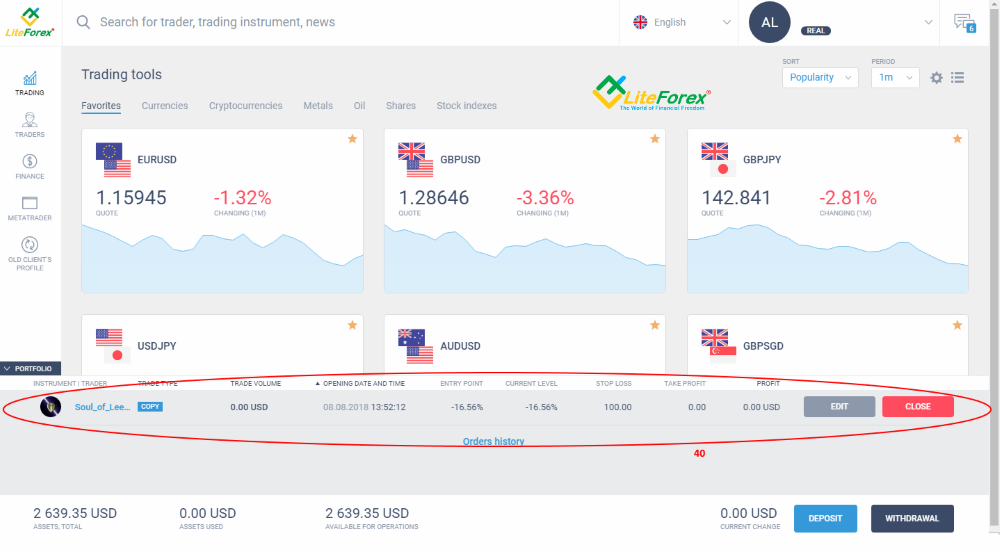Click the search magnifier icon

point(83,22)
